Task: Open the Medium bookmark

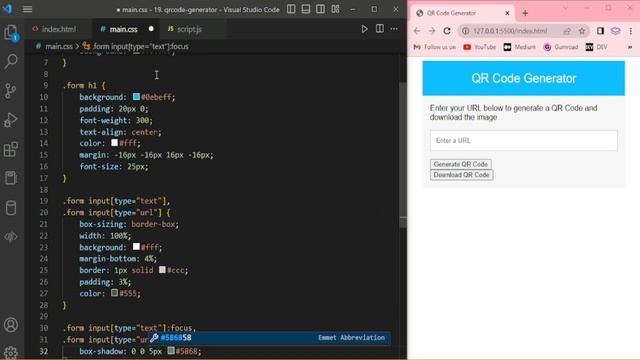Action: (x=520, y=47)
